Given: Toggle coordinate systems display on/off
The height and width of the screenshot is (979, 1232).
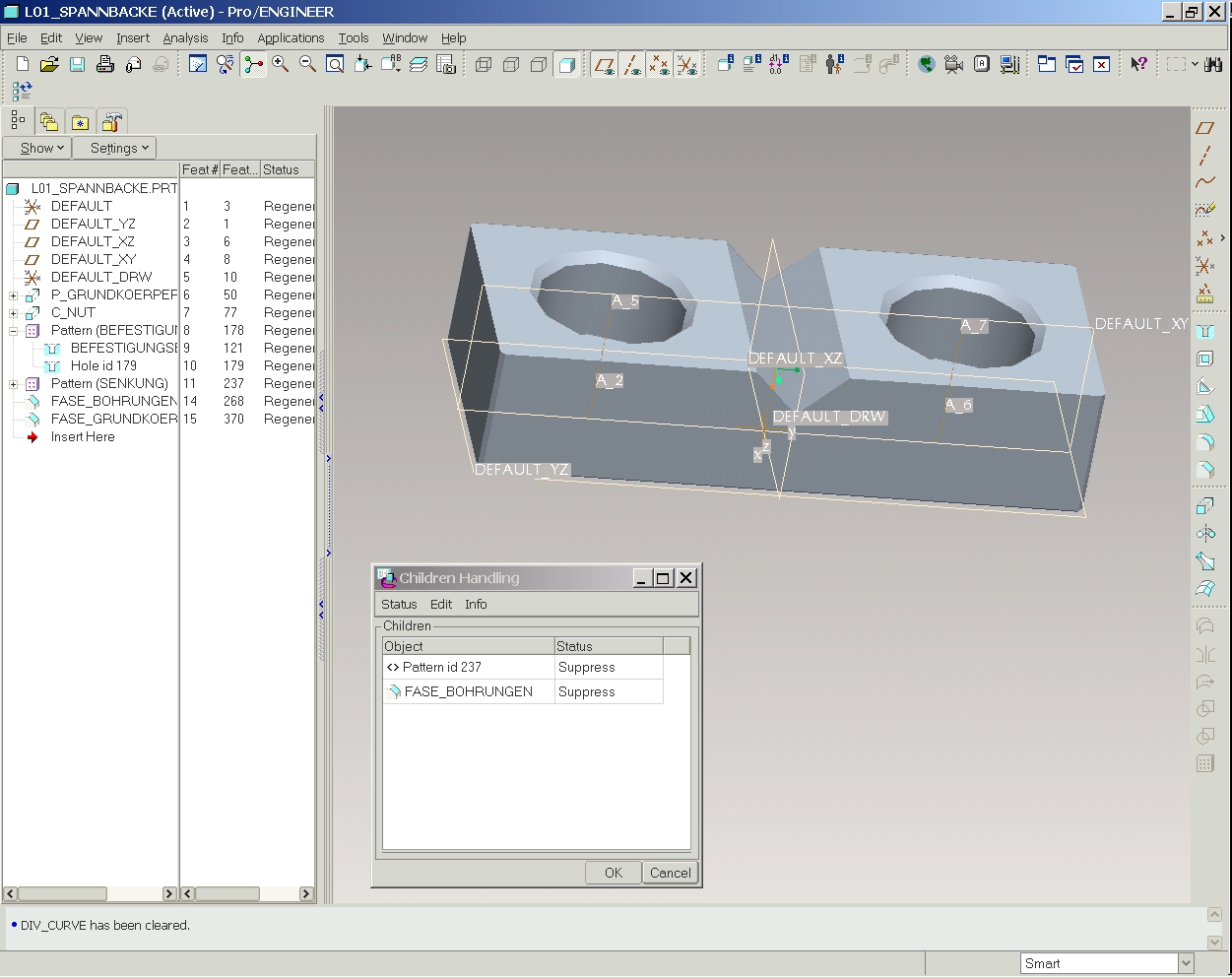Looking at the screenshot, I should pyautogui.click(x=687, y=65).
